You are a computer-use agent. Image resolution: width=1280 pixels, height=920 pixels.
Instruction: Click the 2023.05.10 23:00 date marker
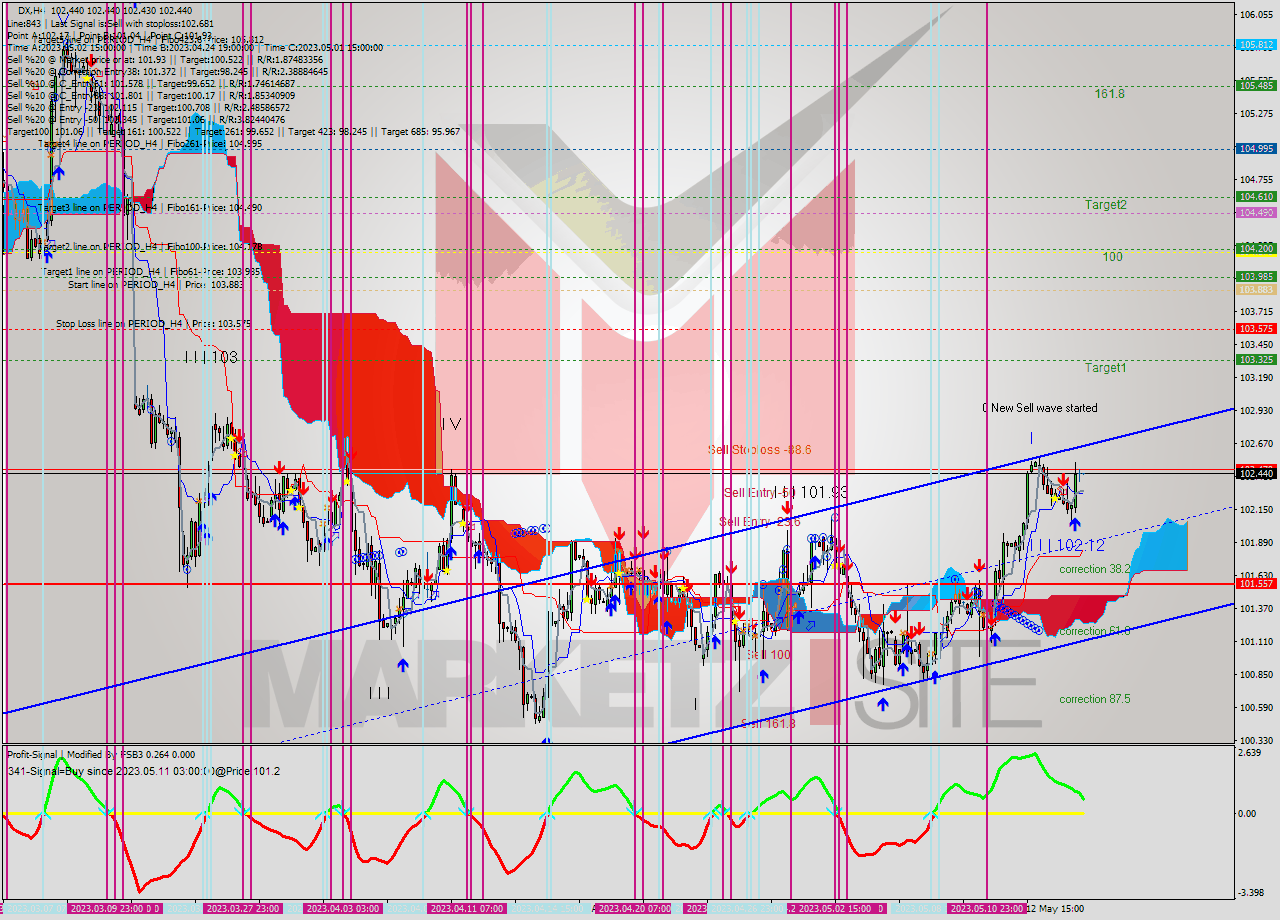tap(985, 908)
